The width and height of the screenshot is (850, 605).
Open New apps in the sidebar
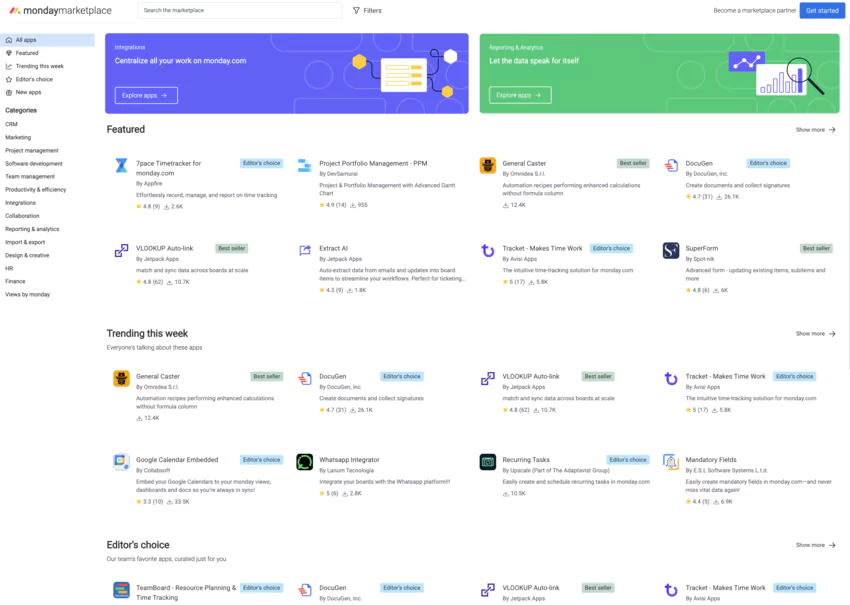point(28,92)
